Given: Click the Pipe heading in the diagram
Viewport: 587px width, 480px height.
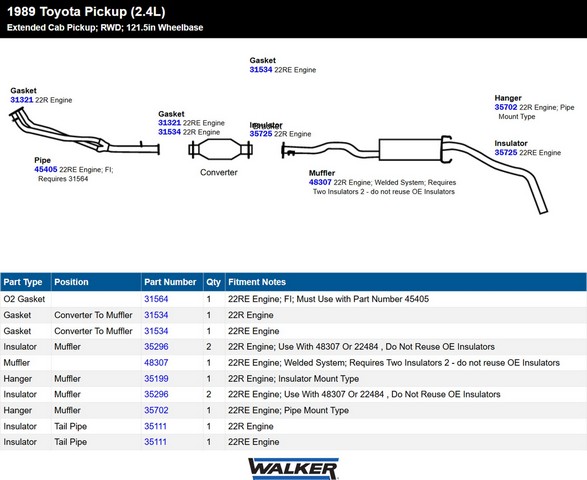Looking at the screenshot, I should tap(42, 160).
